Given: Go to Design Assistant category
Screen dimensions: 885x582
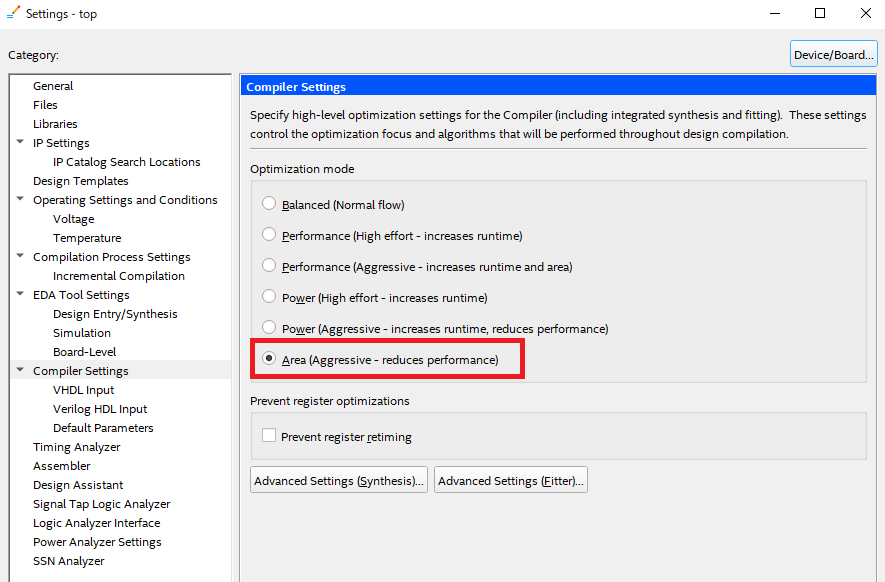Looking at the screenshot, I should click(79, 485).
